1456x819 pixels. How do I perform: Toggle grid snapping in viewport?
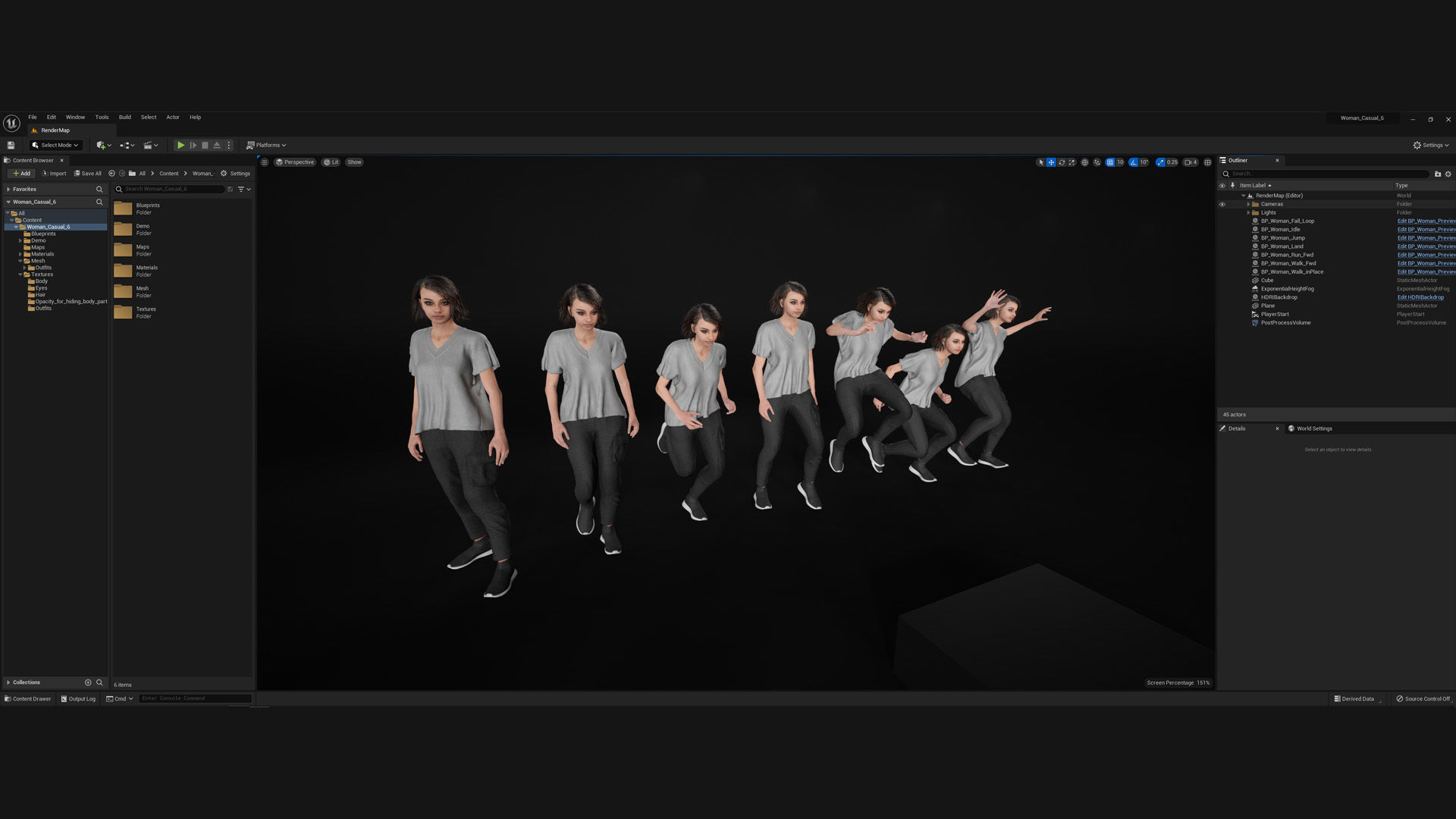1110,162
